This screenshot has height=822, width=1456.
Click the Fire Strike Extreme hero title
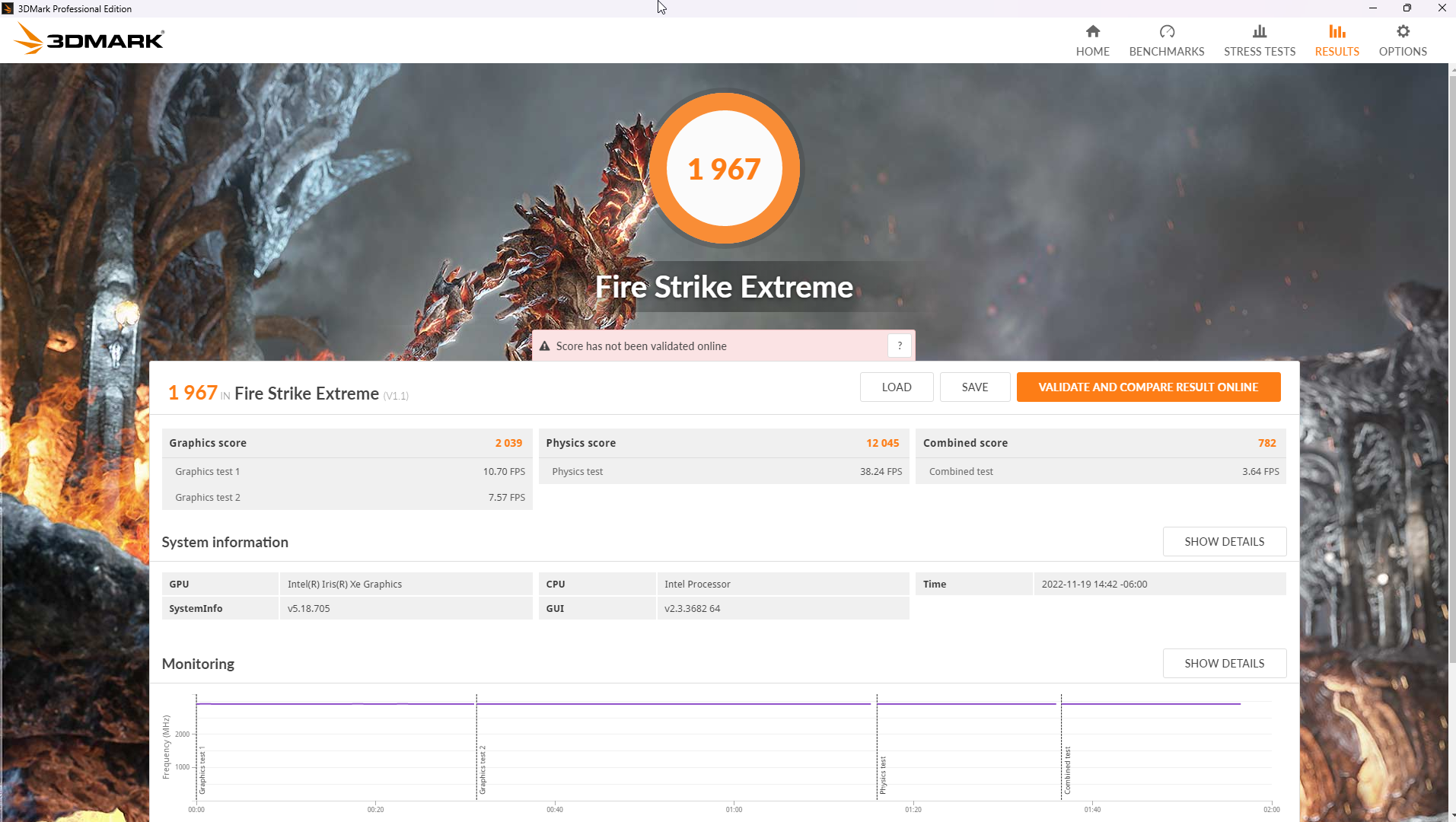pos(724,287)
